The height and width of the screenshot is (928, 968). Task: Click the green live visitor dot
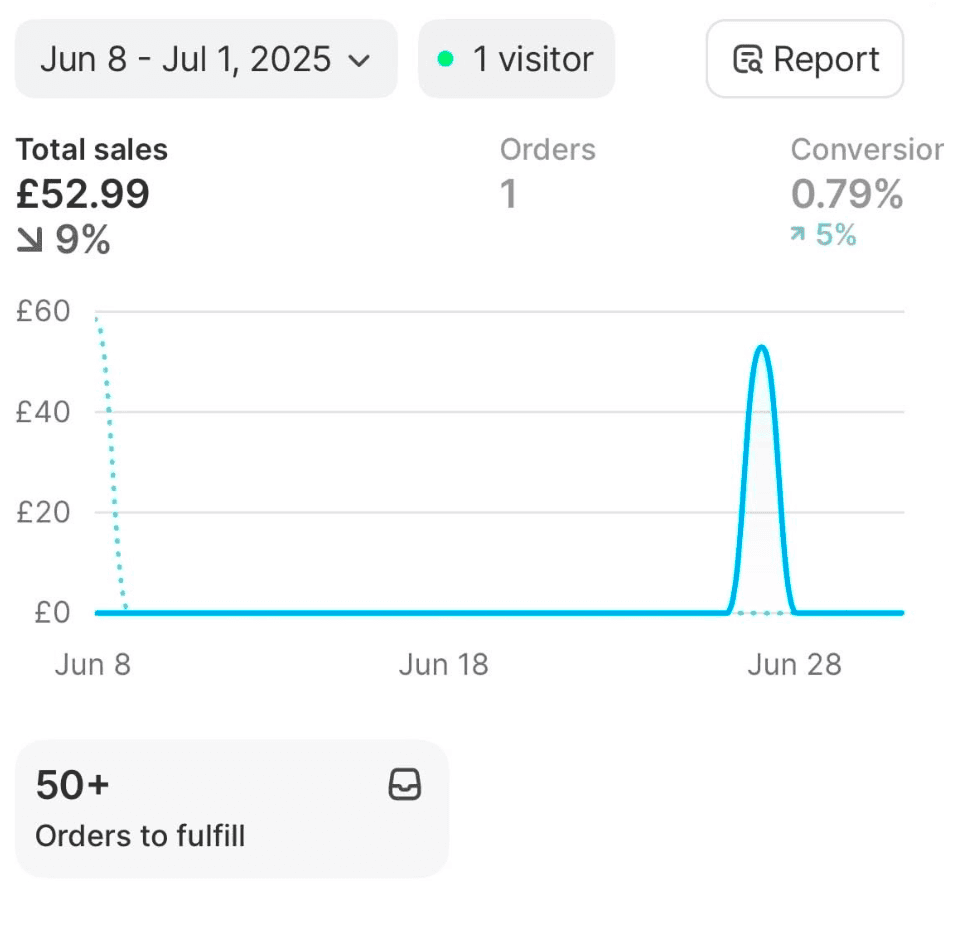point(446,59)
